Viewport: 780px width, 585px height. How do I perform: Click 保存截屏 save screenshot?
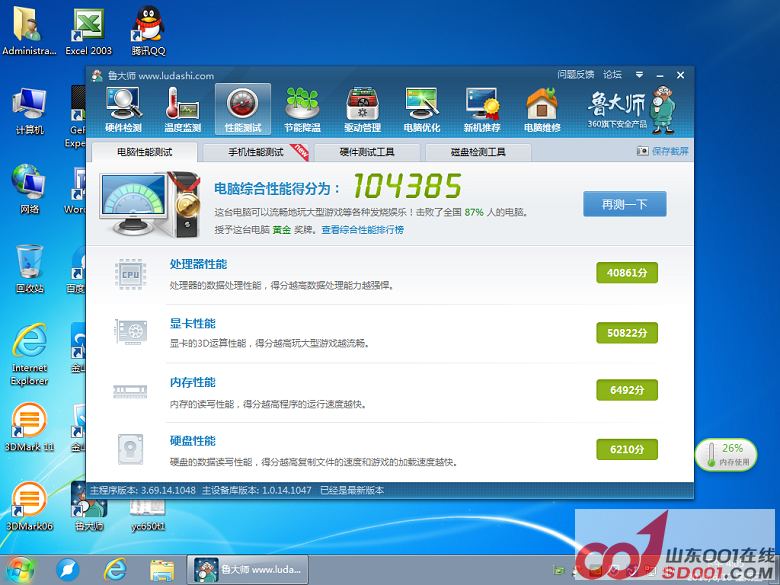click(663, 151)
